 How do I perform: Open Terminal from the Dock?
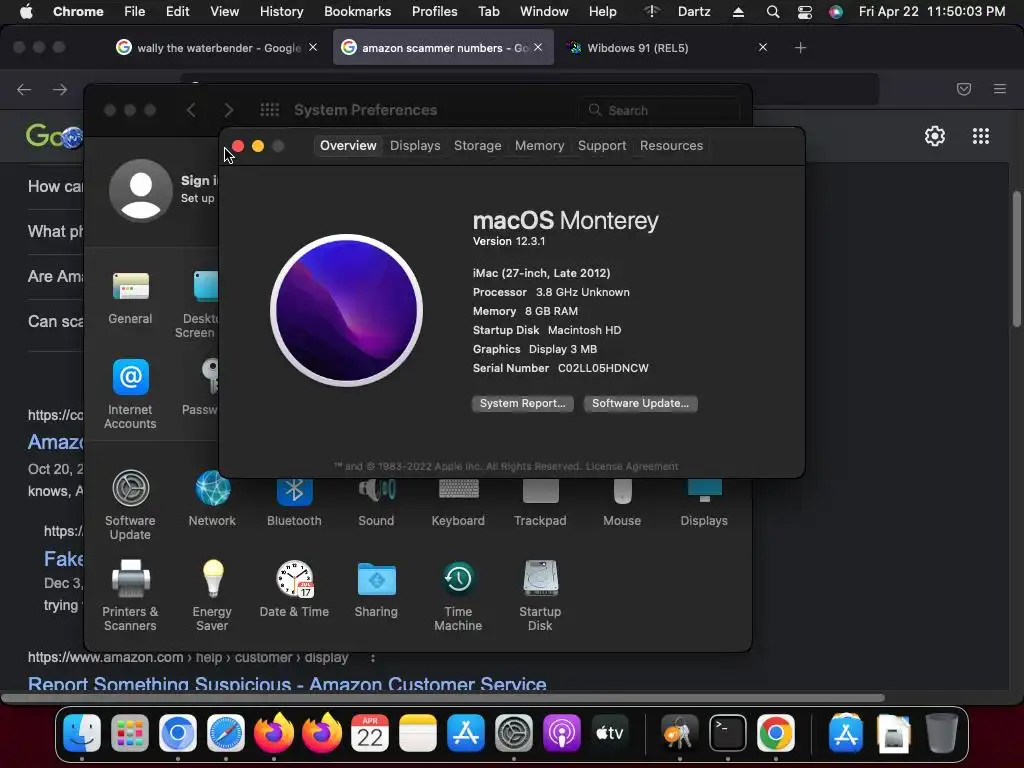tap(728, 733)
